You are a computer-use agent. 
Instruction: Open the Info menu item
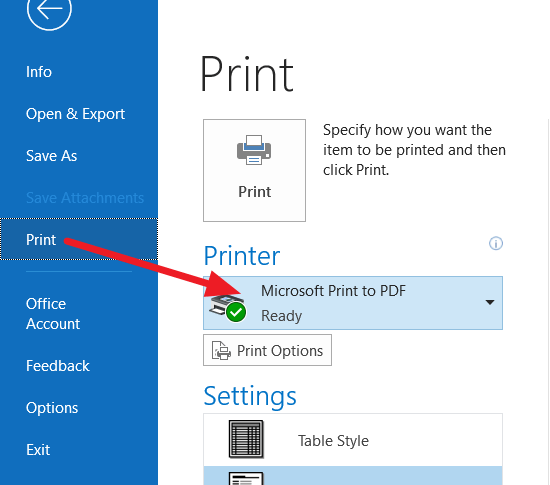39,72
